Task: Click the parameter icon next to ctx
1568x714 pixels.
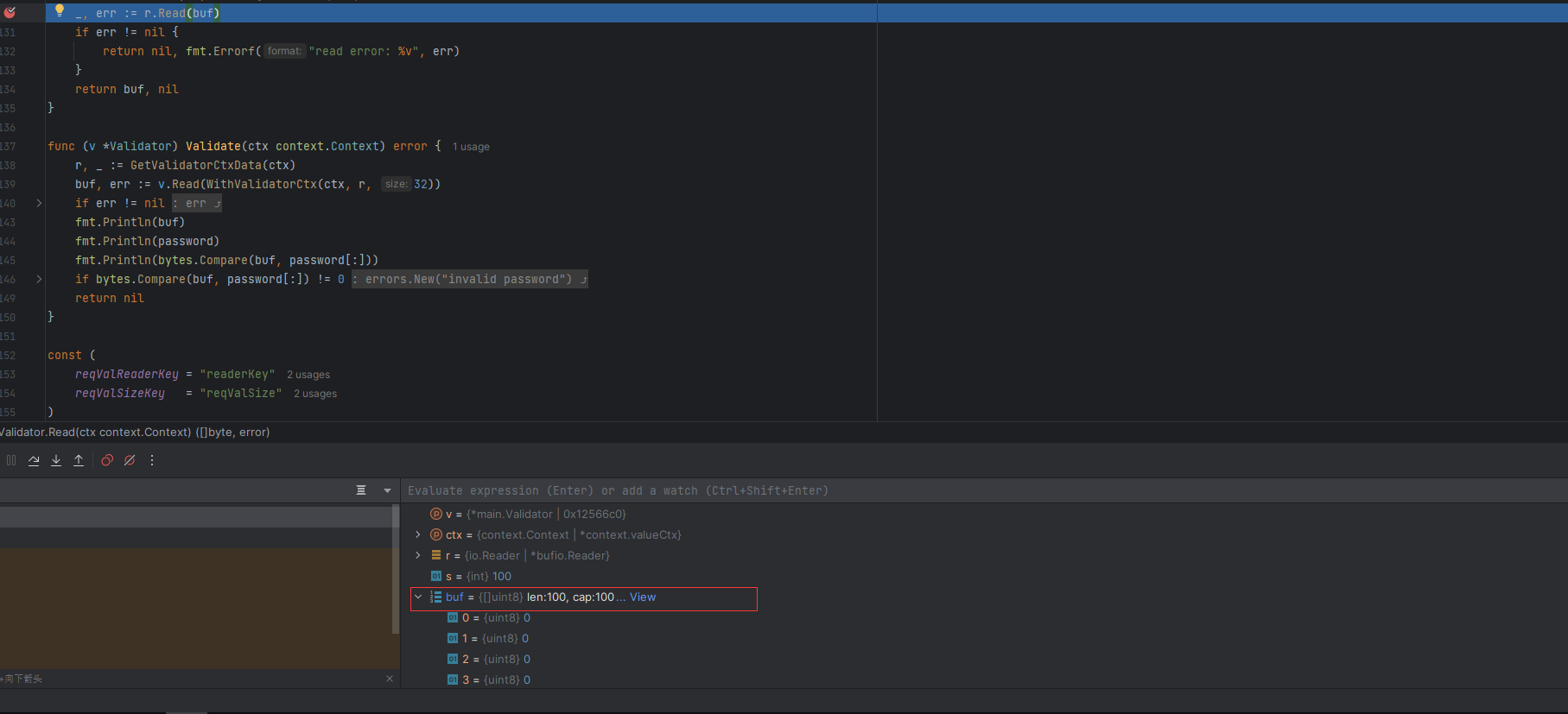Action: (x=436, y=534)
